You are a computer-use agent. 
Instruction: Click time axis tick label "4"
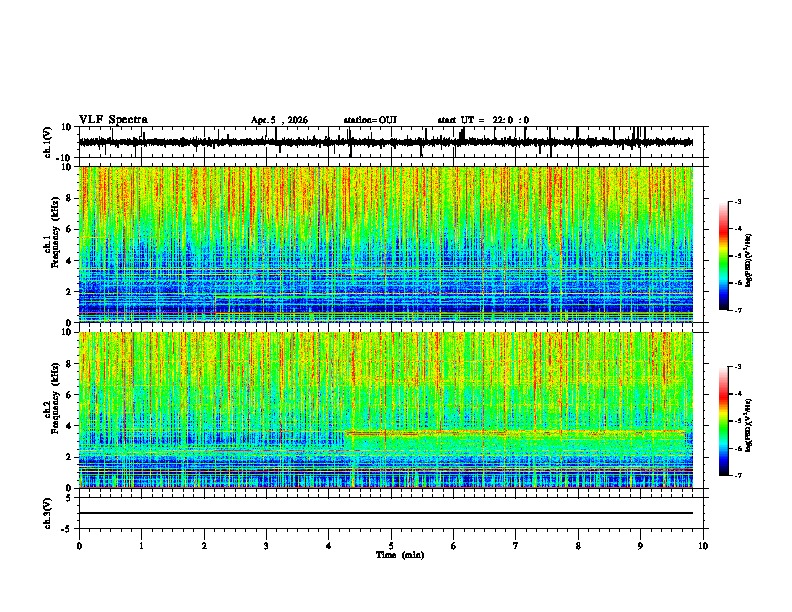[x=329, y=545]
